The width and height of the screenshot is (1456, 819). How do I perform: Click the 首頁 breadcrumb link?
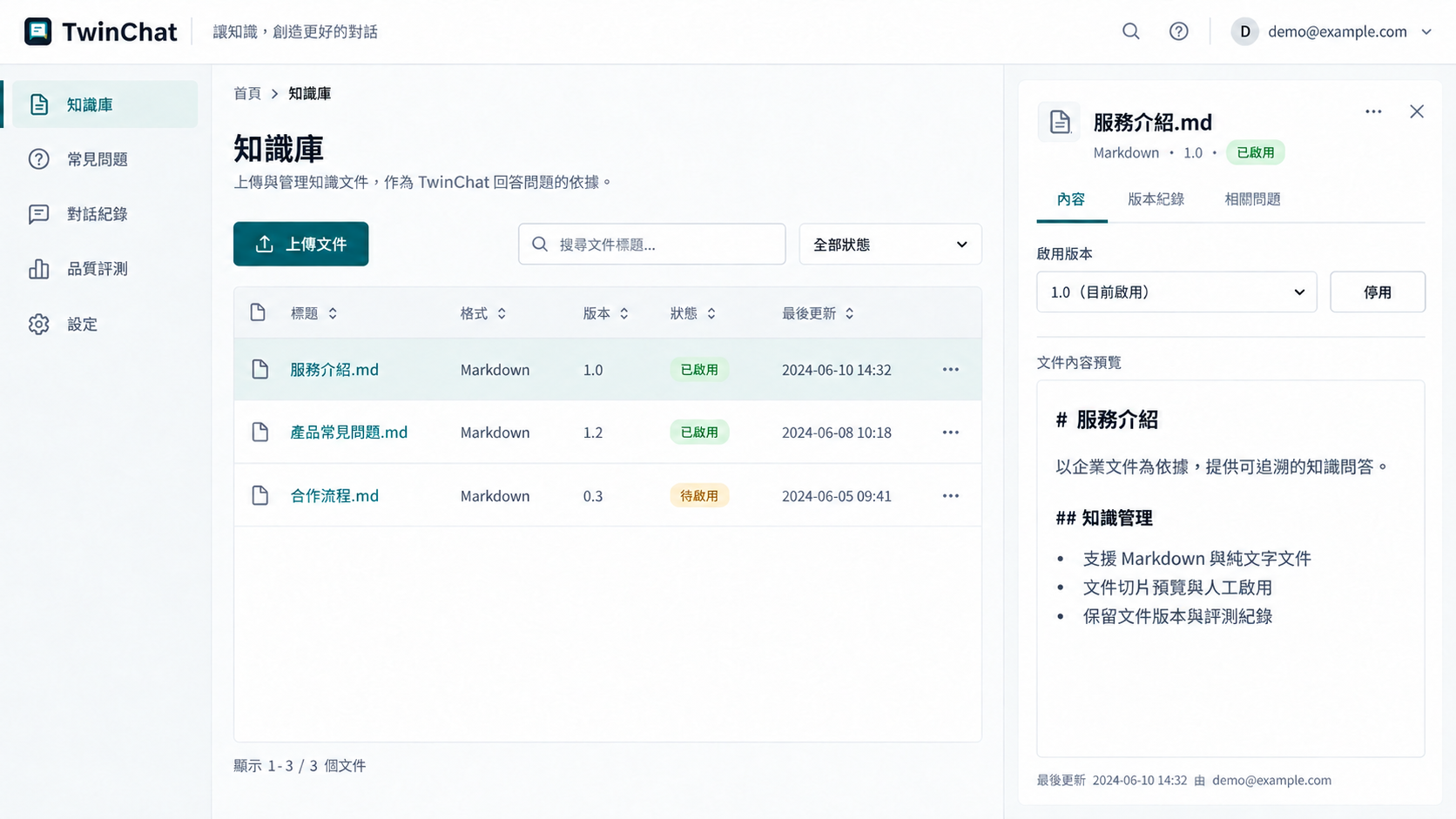coord(247,93)
